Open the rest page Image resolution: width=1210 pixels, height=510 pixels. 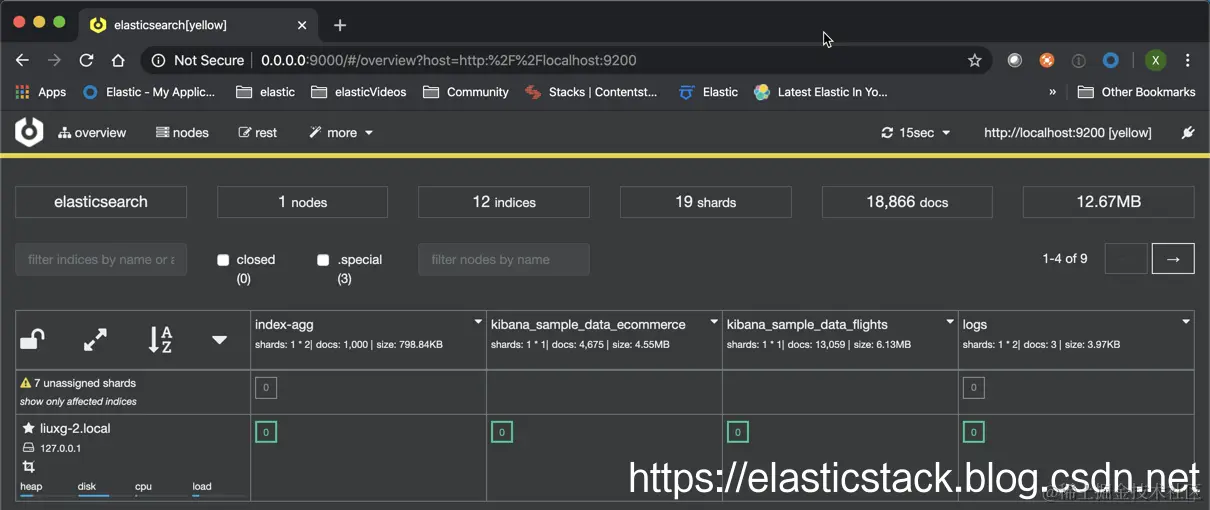pos(258,132)
